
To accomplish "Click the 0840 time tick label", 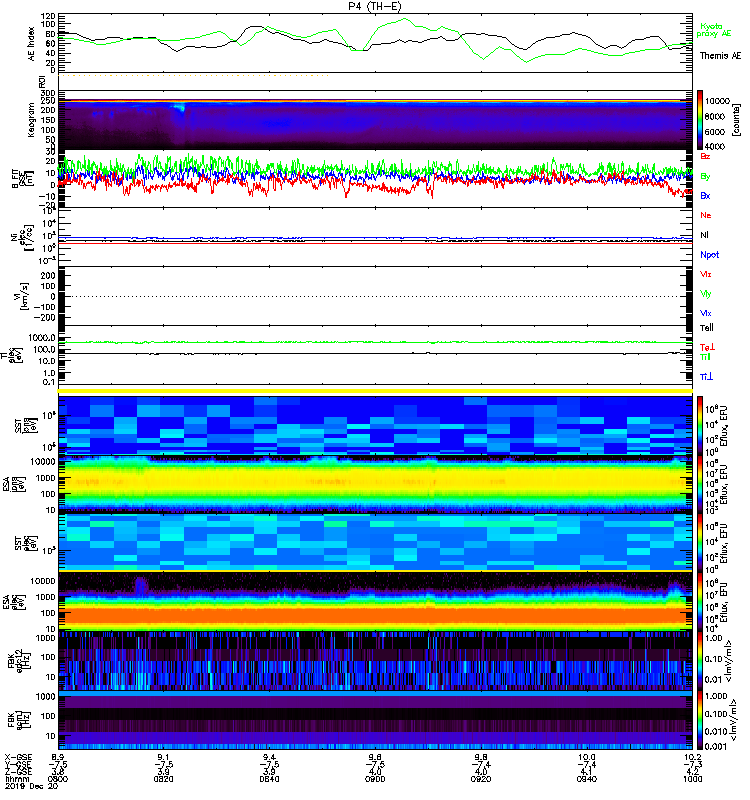I will [269, 780].
